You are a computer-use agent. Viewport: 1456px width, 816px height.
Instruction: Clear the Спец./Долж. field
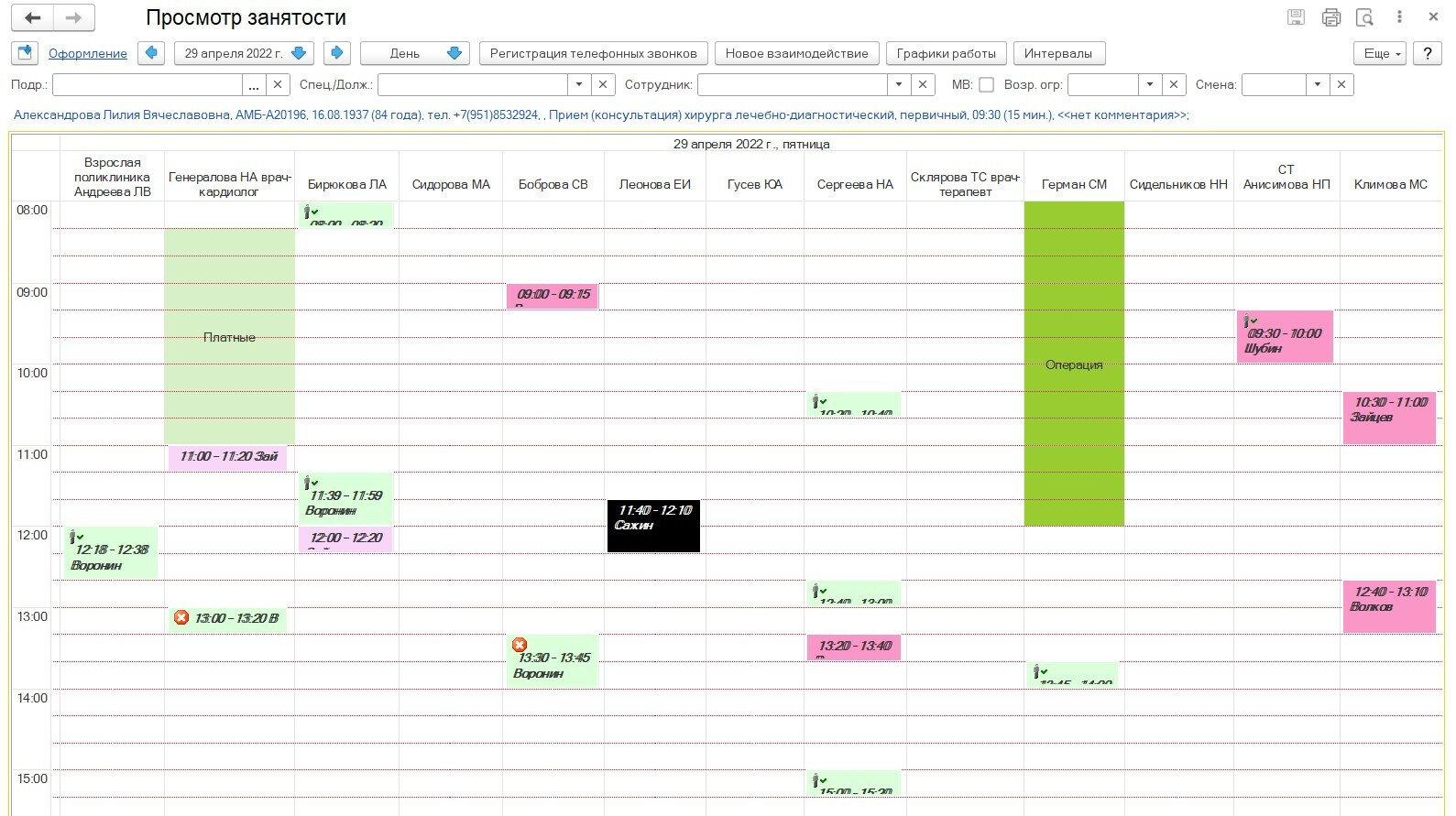click(602, 85)
